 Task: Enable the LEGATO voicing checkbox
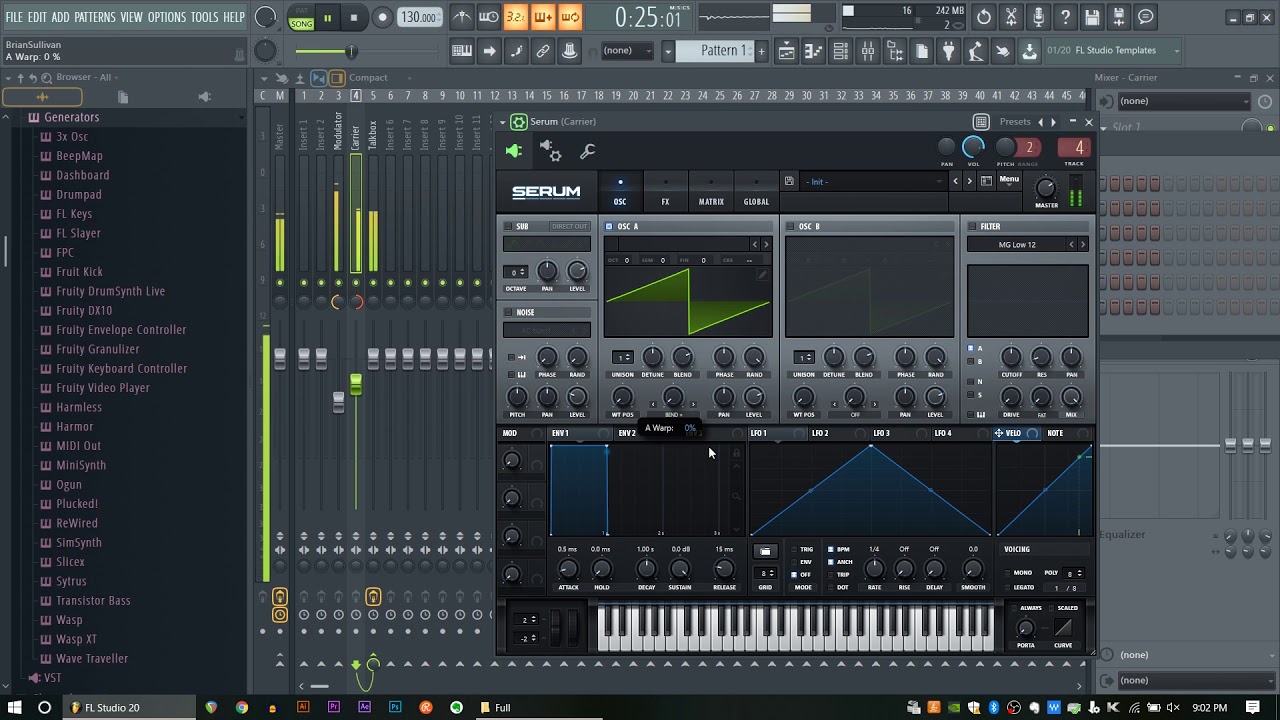point(1006,588)
